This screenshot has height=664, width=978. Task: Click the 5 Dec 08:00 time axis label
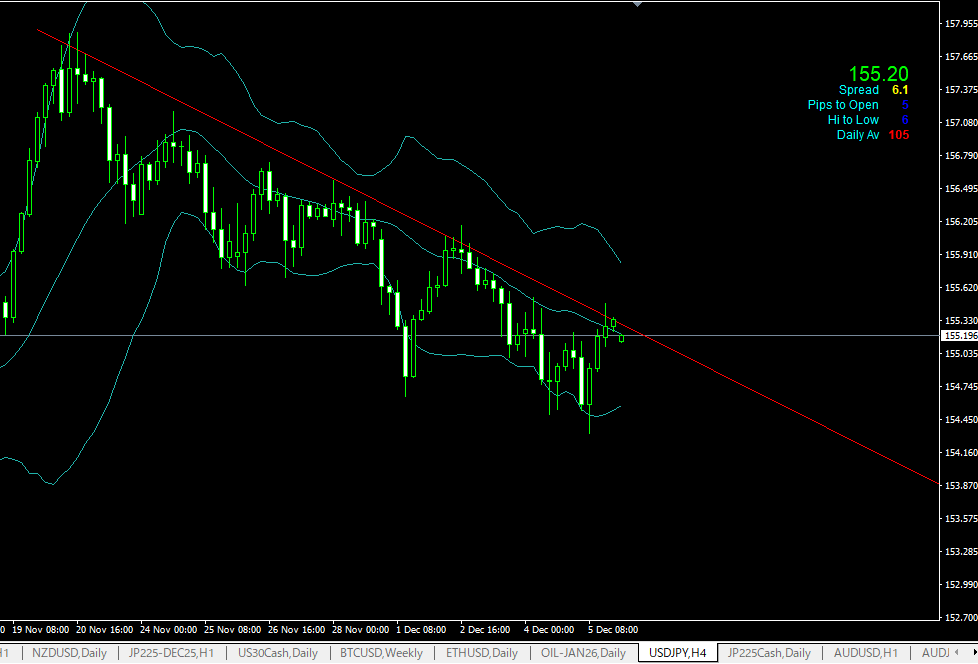tap(612, 630)
